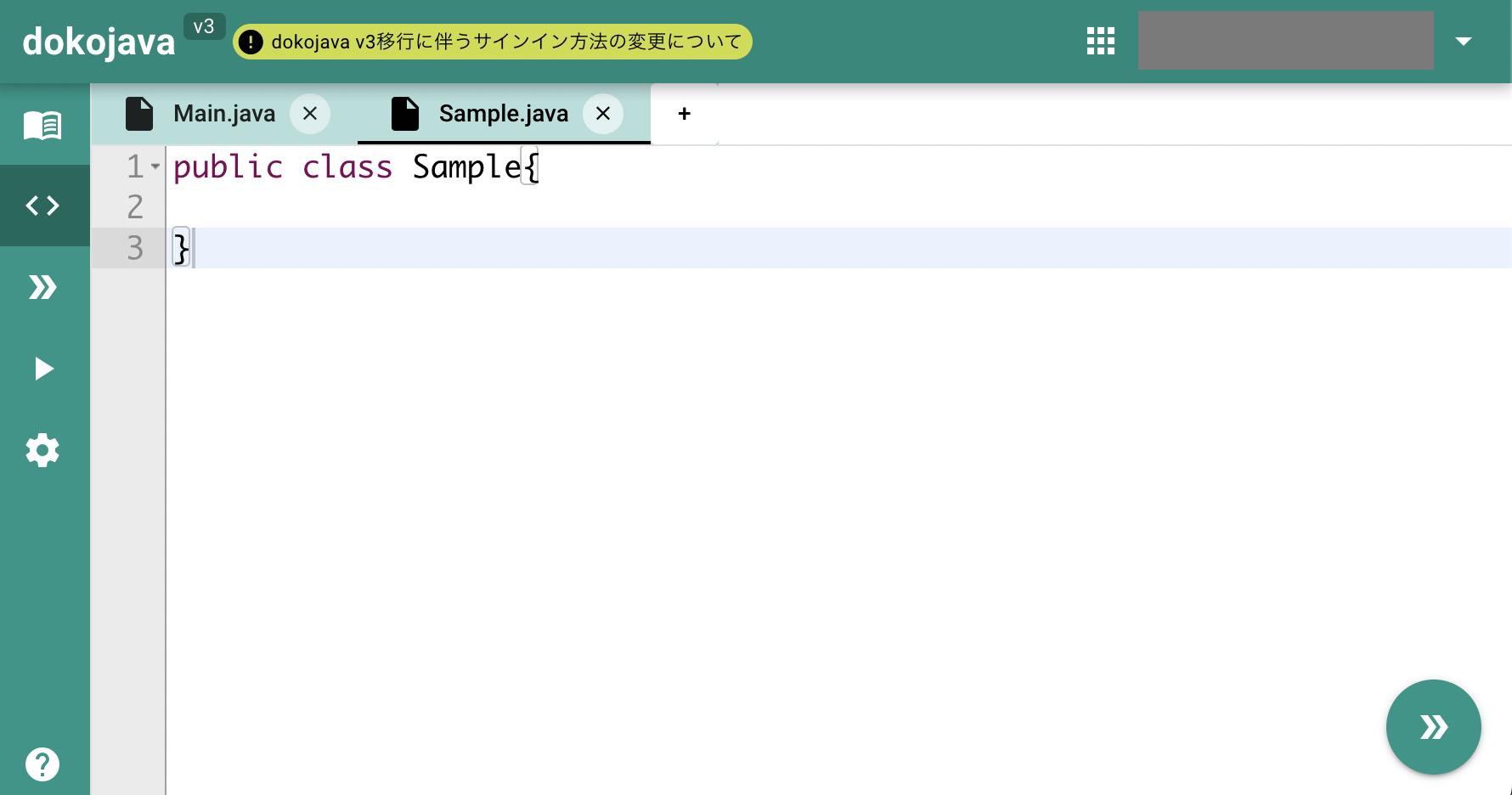Screen dimensions: 1512x795
Task: Open the settings gear
Action: pyautogui.click(x=42, y=450)
